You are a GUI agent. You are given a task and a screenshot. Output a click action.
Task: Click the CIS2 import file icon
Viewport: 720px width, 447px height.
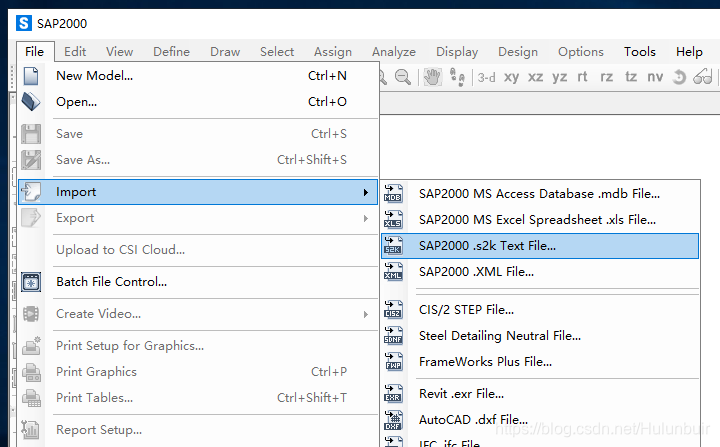point(393,310)
